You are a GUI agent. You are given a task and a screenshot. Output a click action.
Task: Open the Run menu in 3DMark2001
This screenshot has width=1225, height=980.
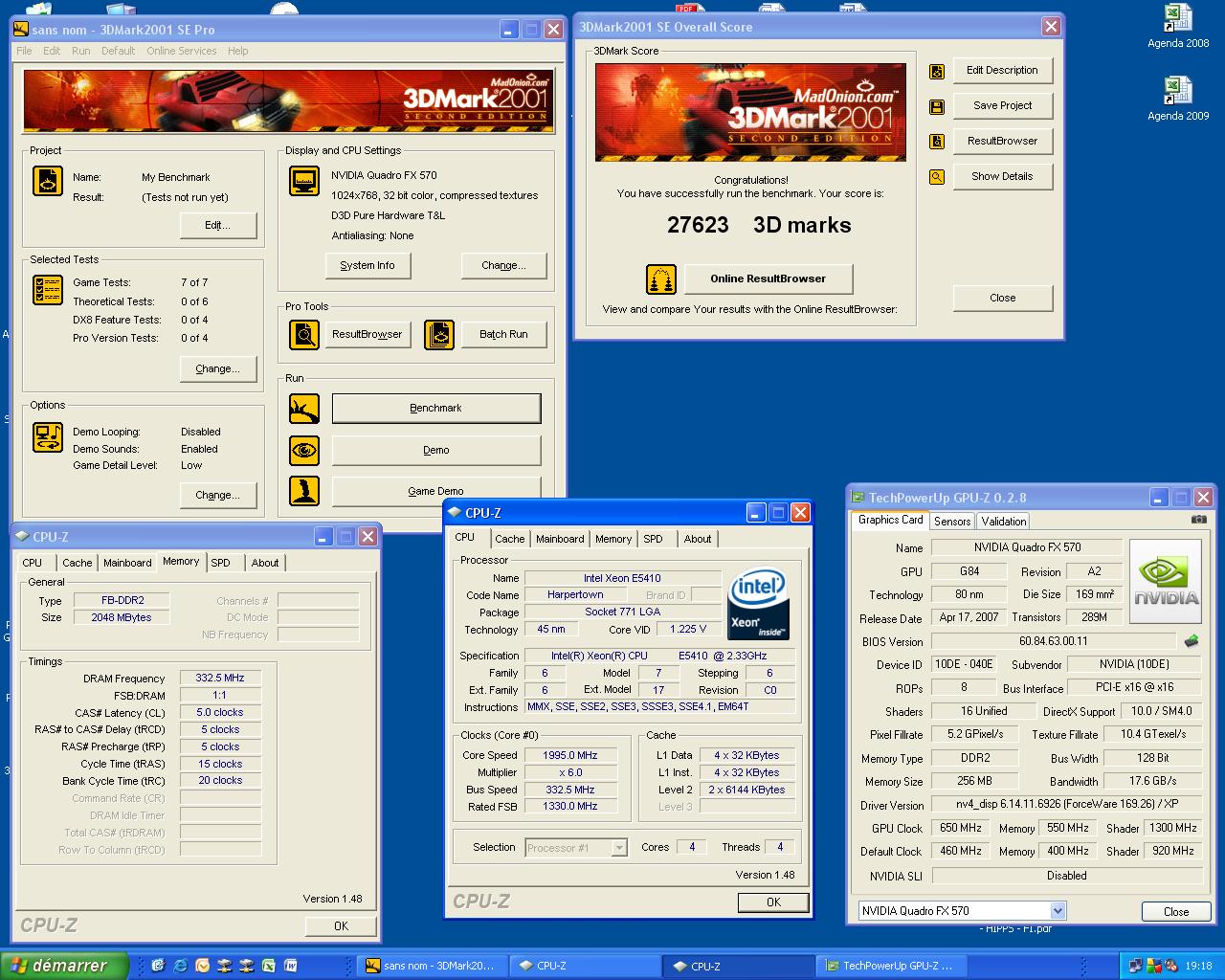click(81, 51)
